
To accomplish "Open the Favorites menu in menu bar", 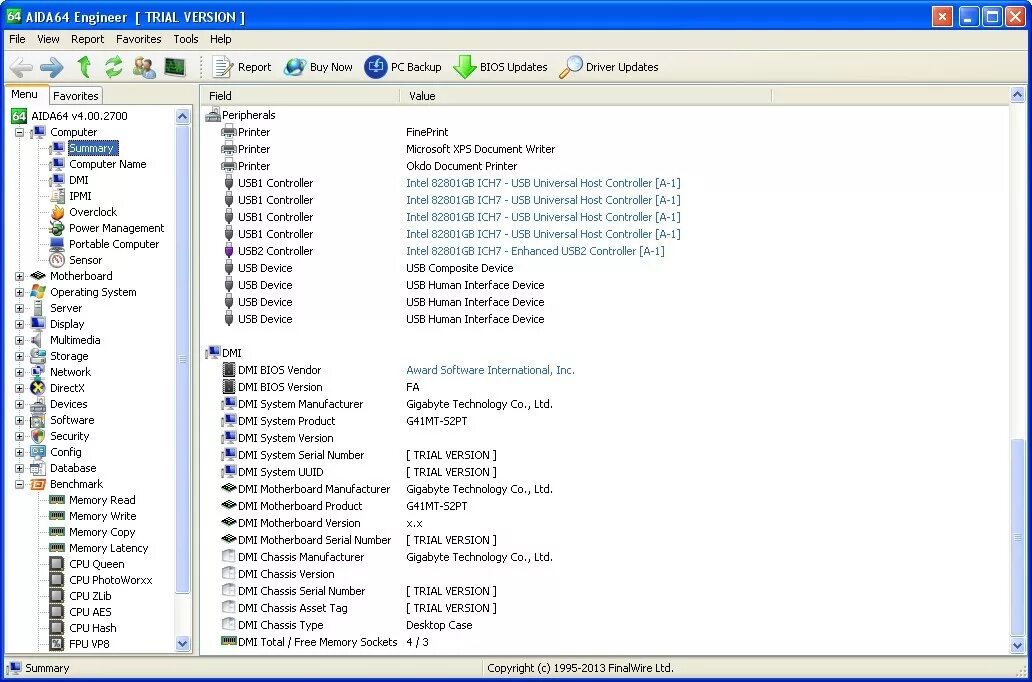I will click(138, 39).
